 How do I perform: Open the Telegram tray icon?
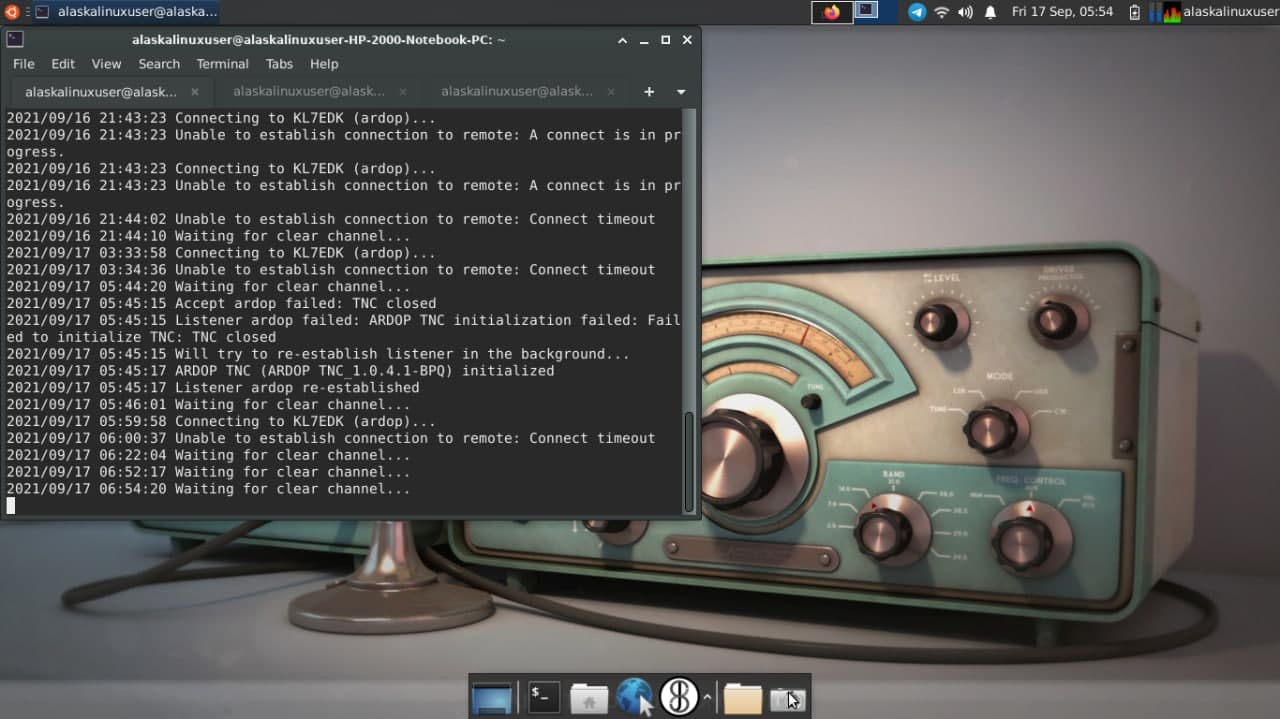(x=916, y=12)
